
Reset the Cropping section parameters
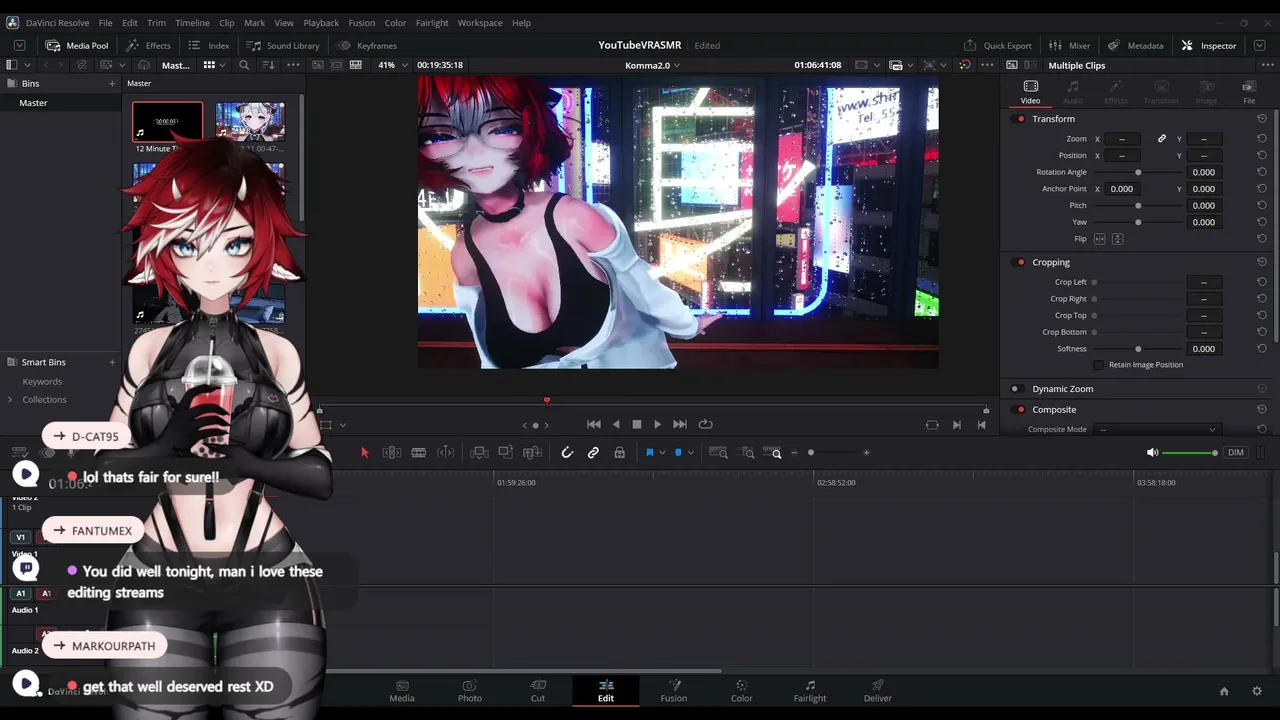(1262, 262)
